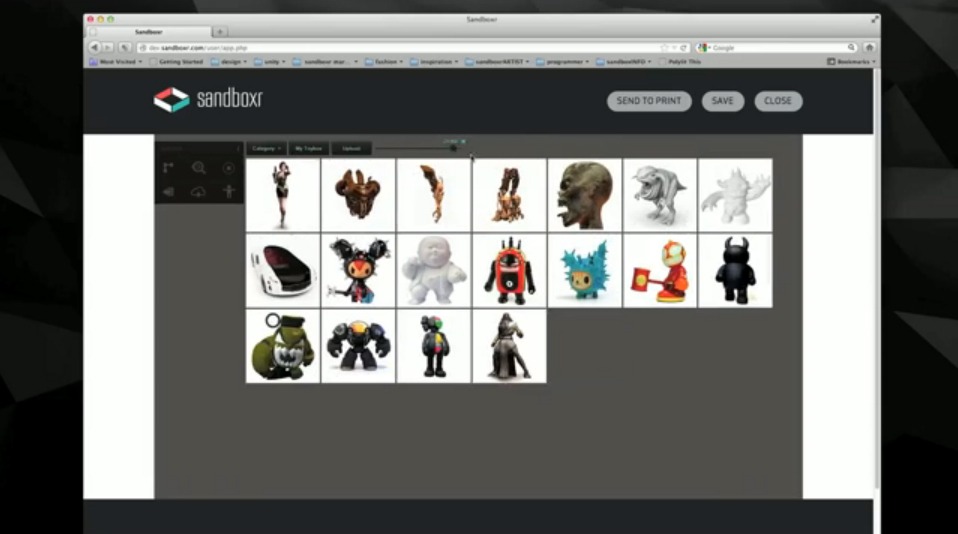This screenshot has height=534, width=958.
Task: Select the magnifier zoom tool icon
Action: pyautogui.click(x=199, y=167)
